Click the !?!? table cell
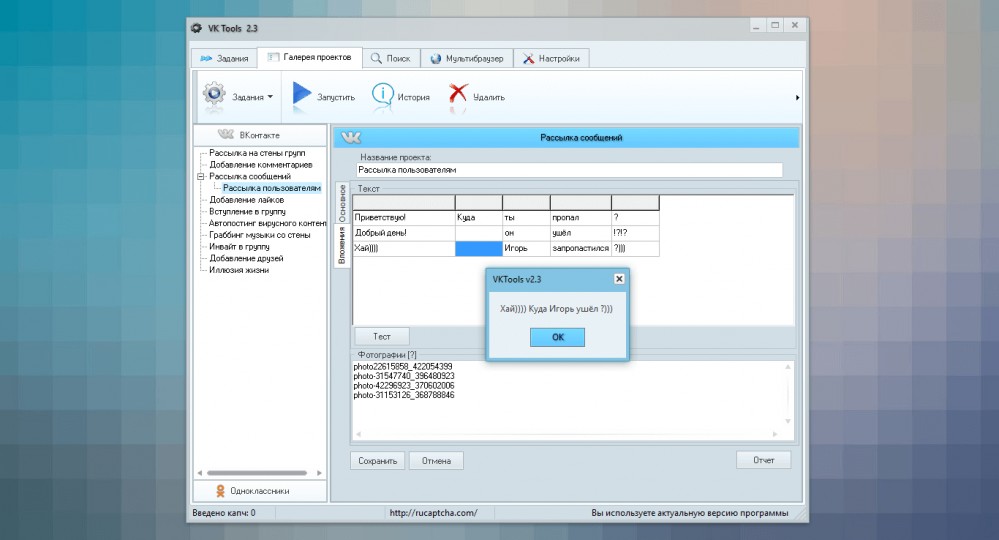 (x=635, y=233)
